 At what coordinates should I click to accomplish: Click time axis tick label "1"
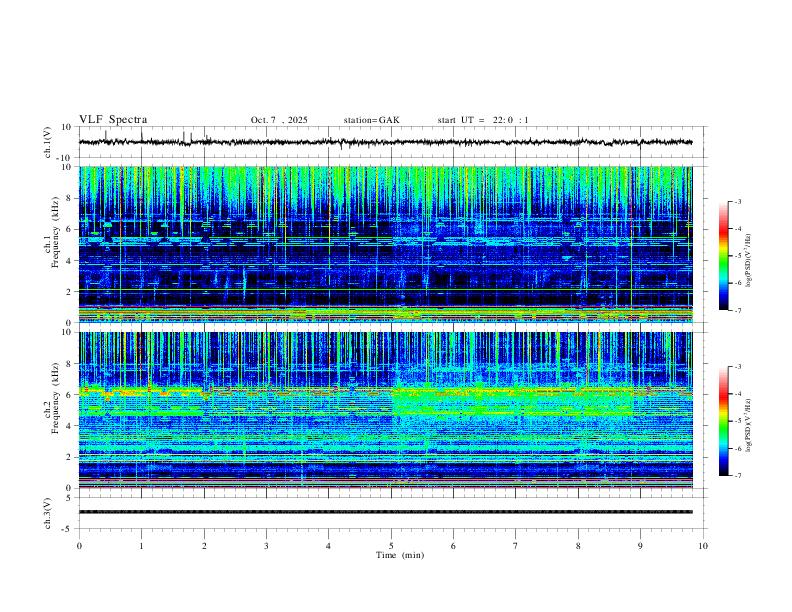141,546
